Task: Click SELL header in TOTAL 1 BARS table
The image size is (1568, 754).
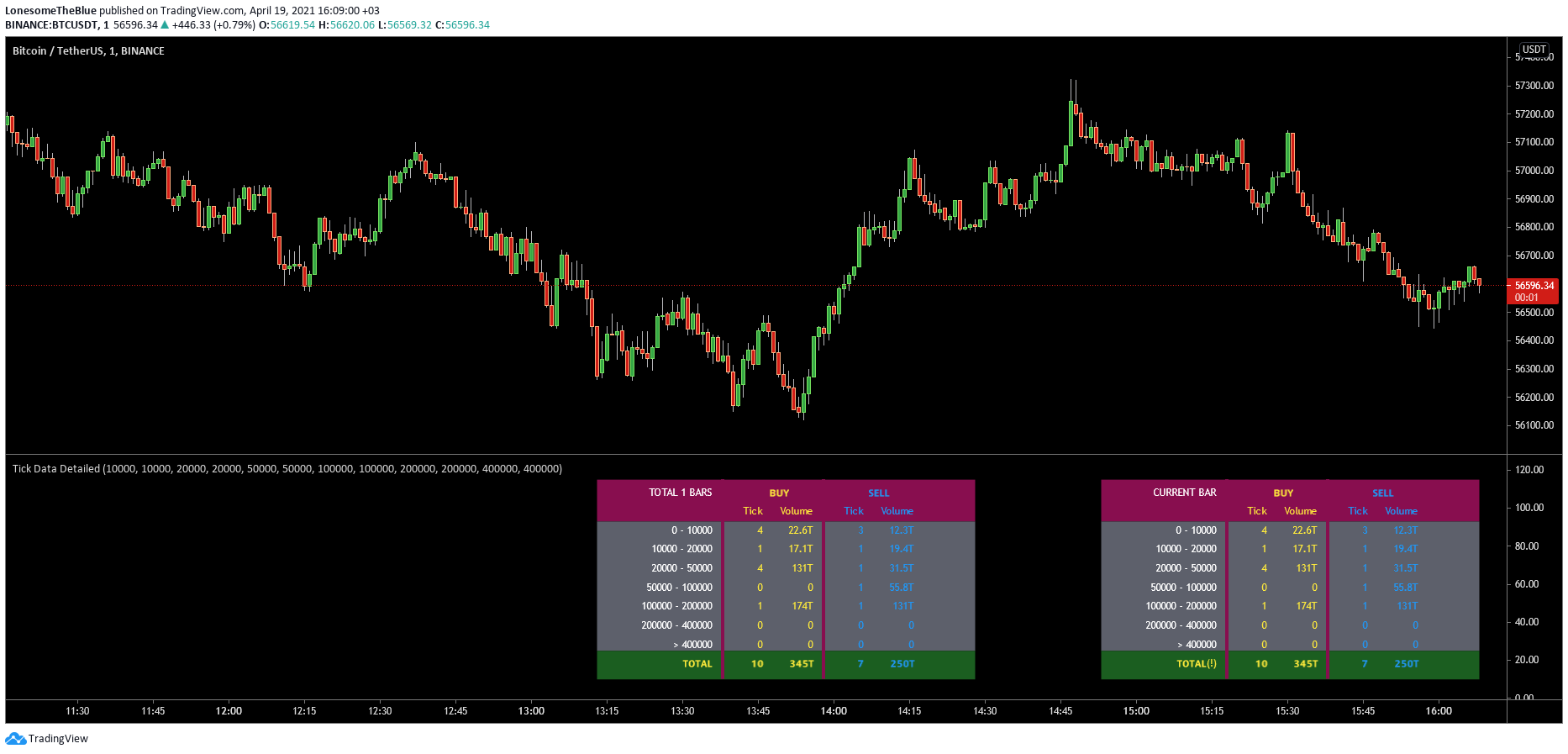Action: pyautogui.click(x=879, y=493)
